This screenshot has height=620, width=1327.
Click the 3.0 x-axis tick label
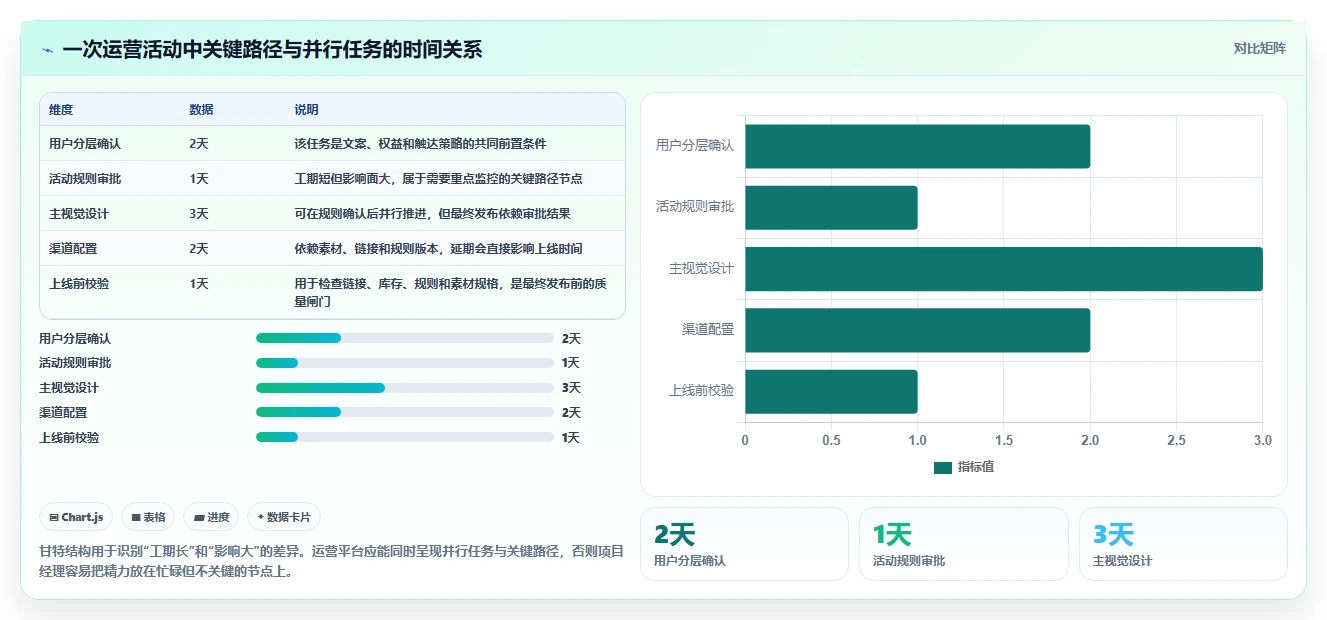1263,441
